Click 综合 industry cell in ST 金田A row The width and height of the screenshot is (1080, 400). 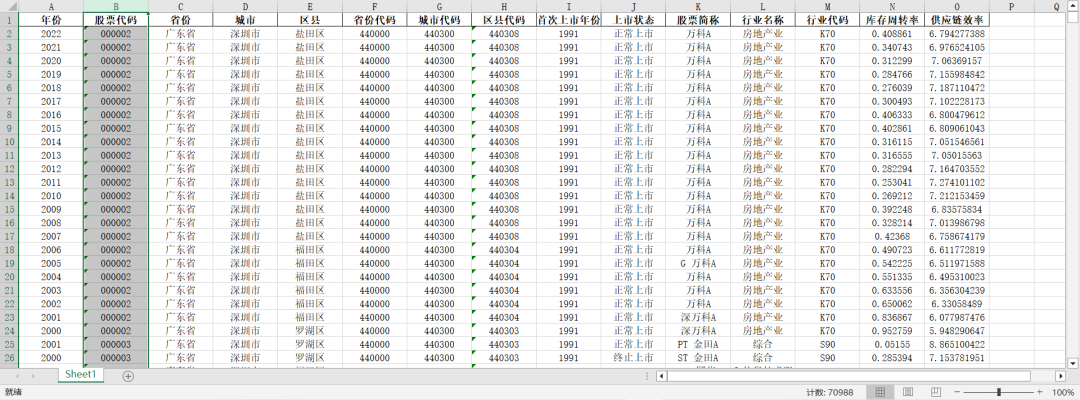(x=763, y=358)
